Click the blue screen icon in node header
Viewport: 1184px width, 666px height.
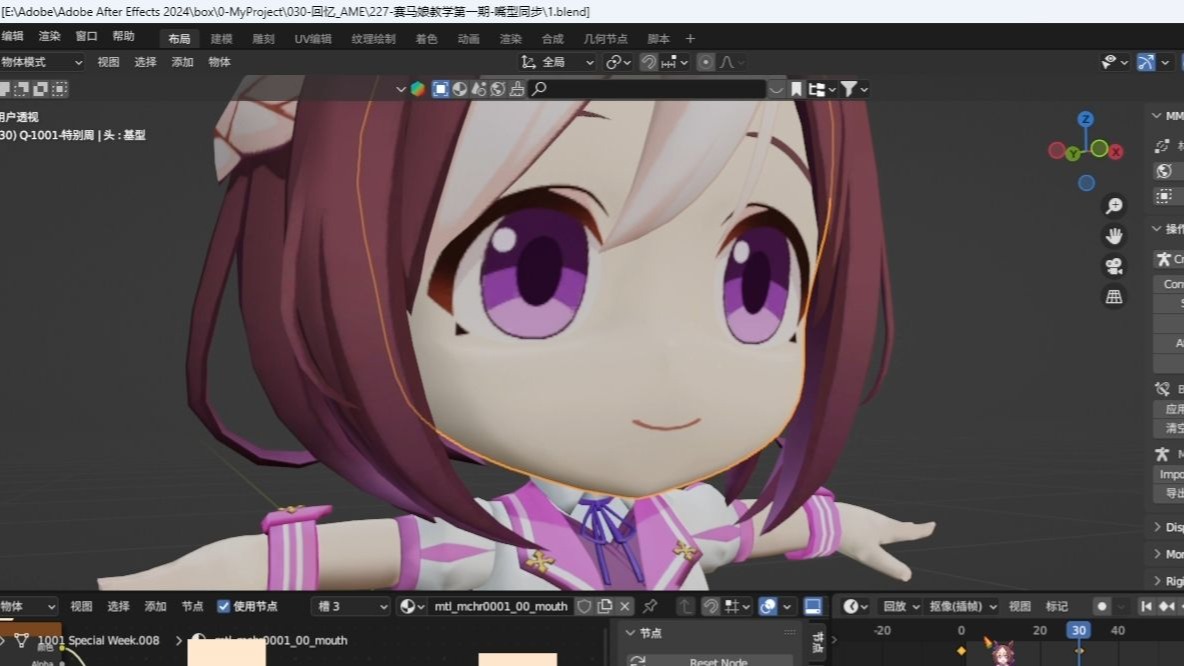coord(813,606)
